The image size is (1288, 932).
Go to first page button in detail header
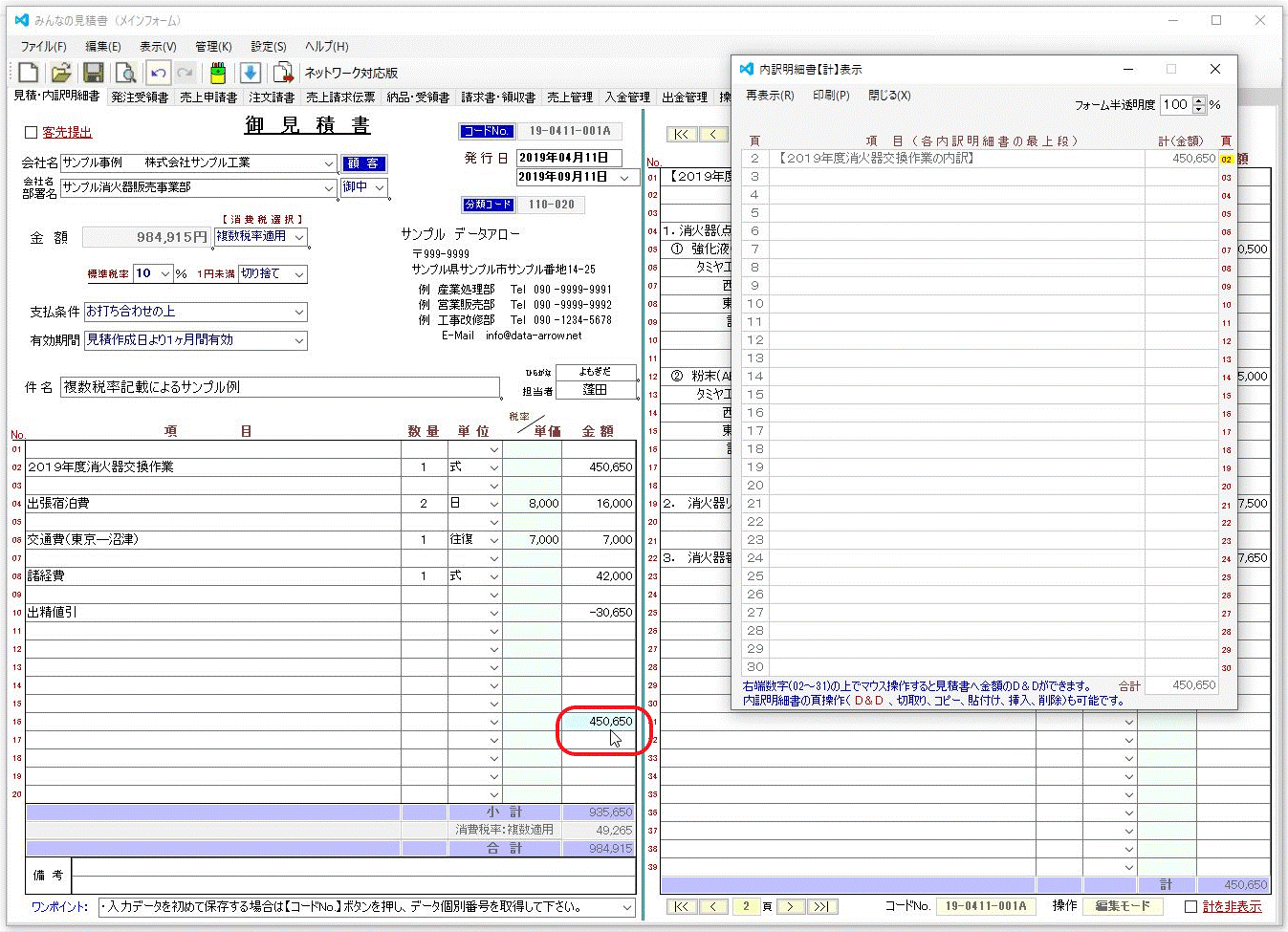(x=681, y=134)
